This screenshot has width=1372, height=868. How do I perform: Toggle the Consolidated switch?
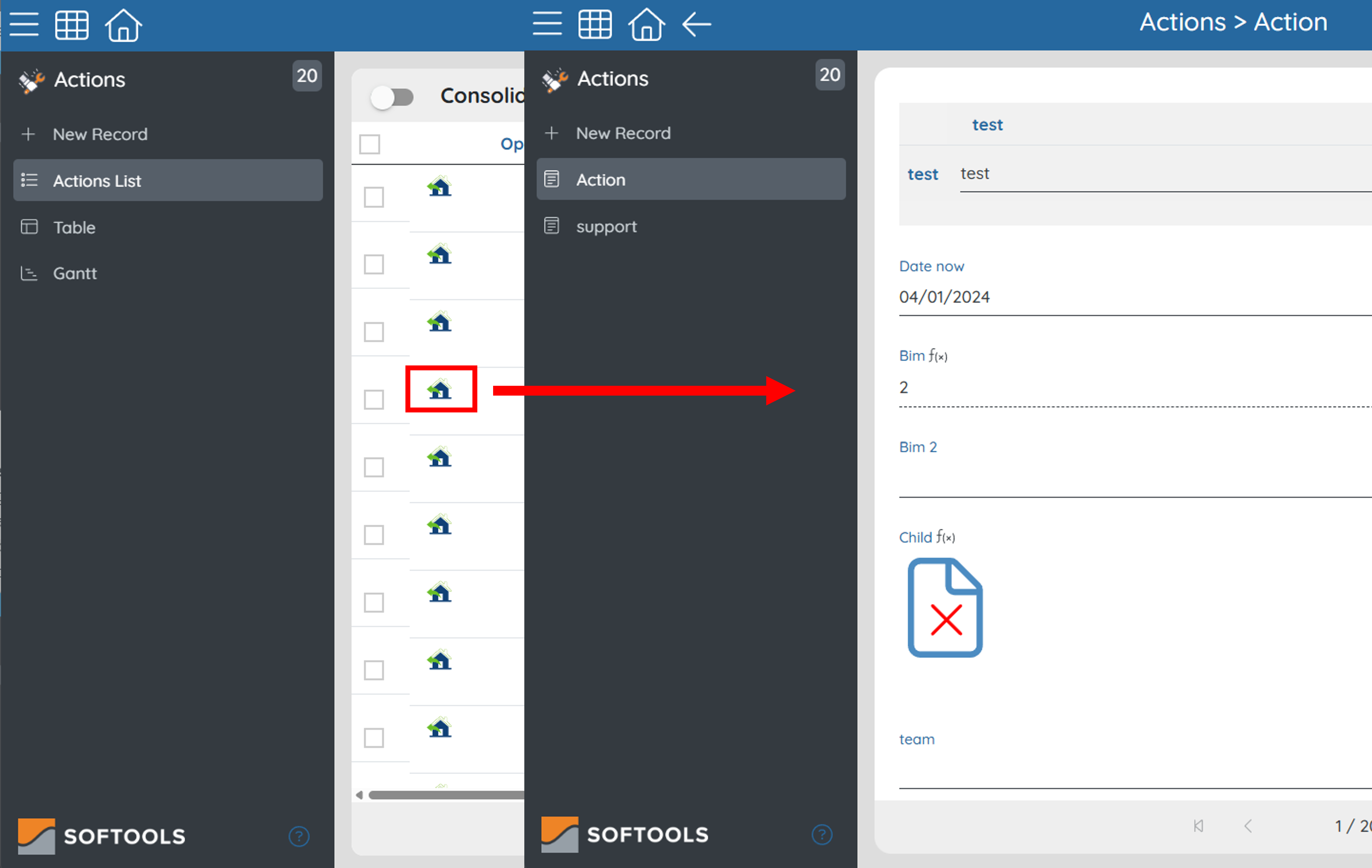(392, 97)
